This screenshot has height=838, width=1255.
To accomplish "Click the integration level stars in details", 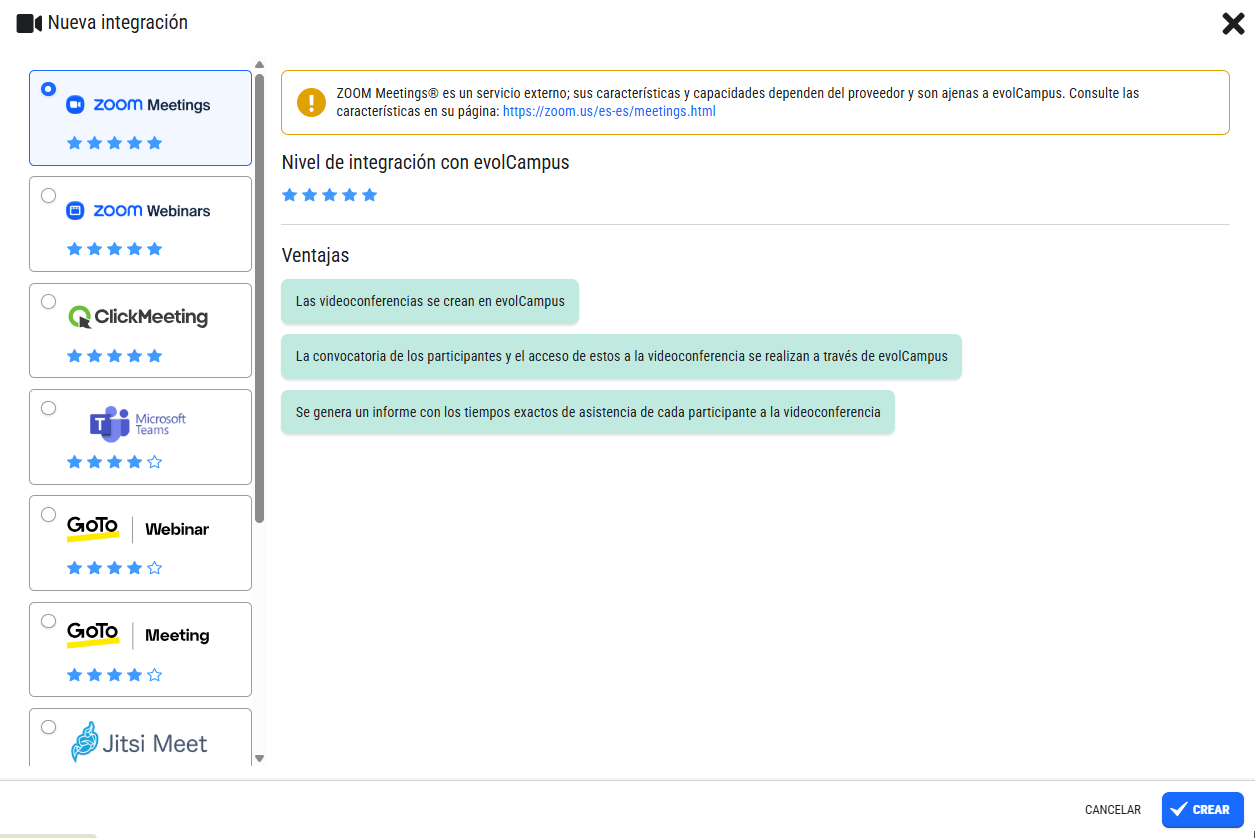I will point(330,195).
